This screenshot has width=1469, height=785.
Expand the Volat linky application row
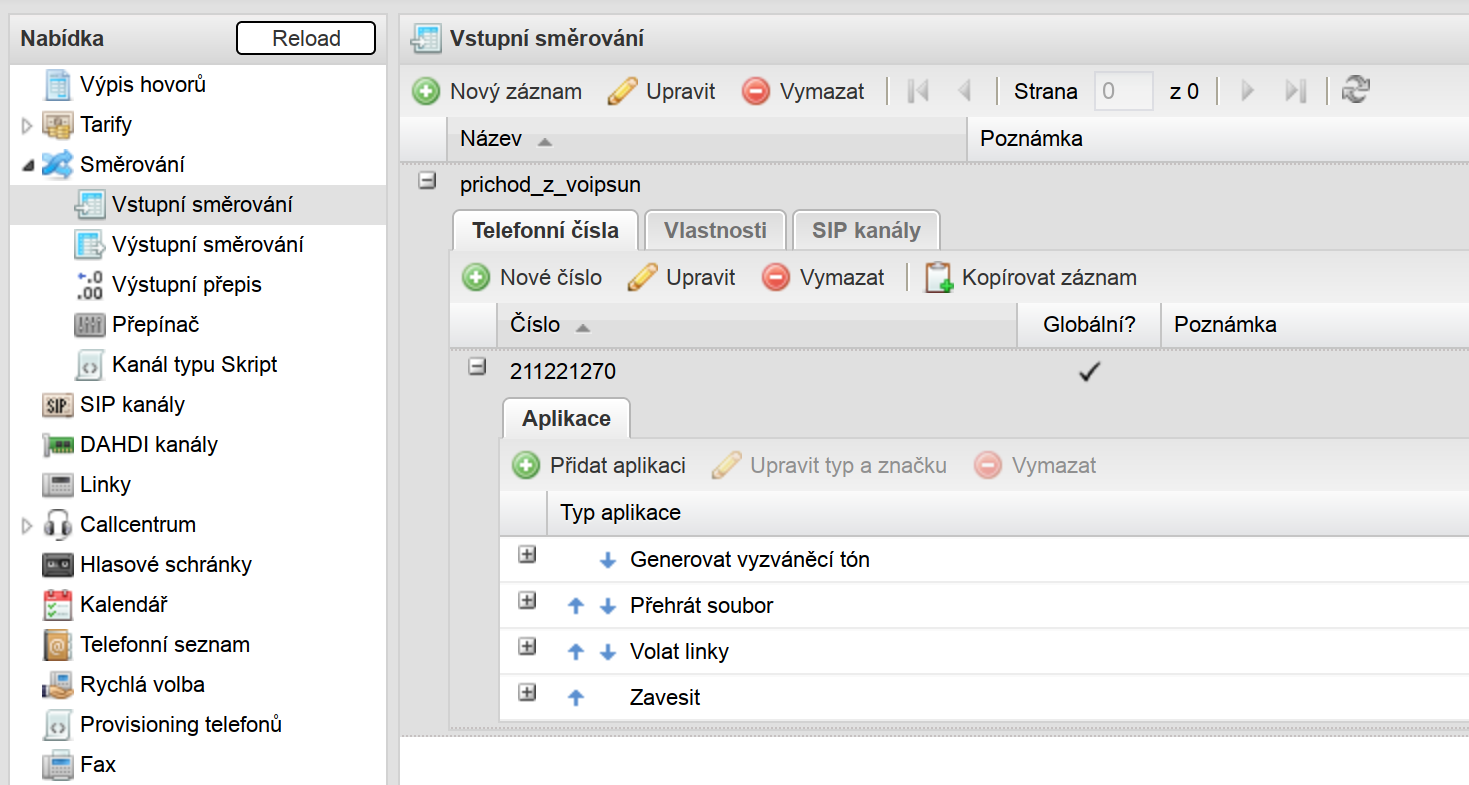point(527,646)
